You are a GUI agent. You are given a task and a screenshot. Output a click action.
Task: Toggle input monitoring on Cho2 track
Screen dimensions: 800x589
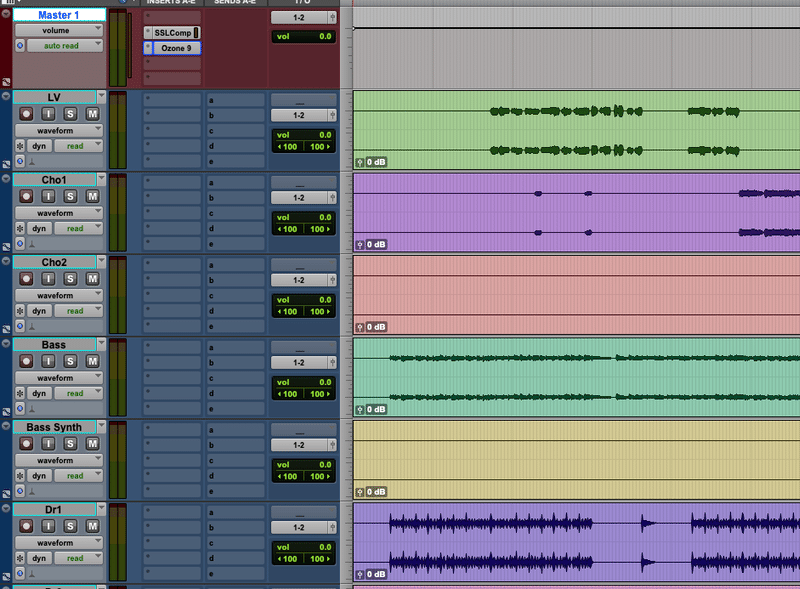coord(48,279)
